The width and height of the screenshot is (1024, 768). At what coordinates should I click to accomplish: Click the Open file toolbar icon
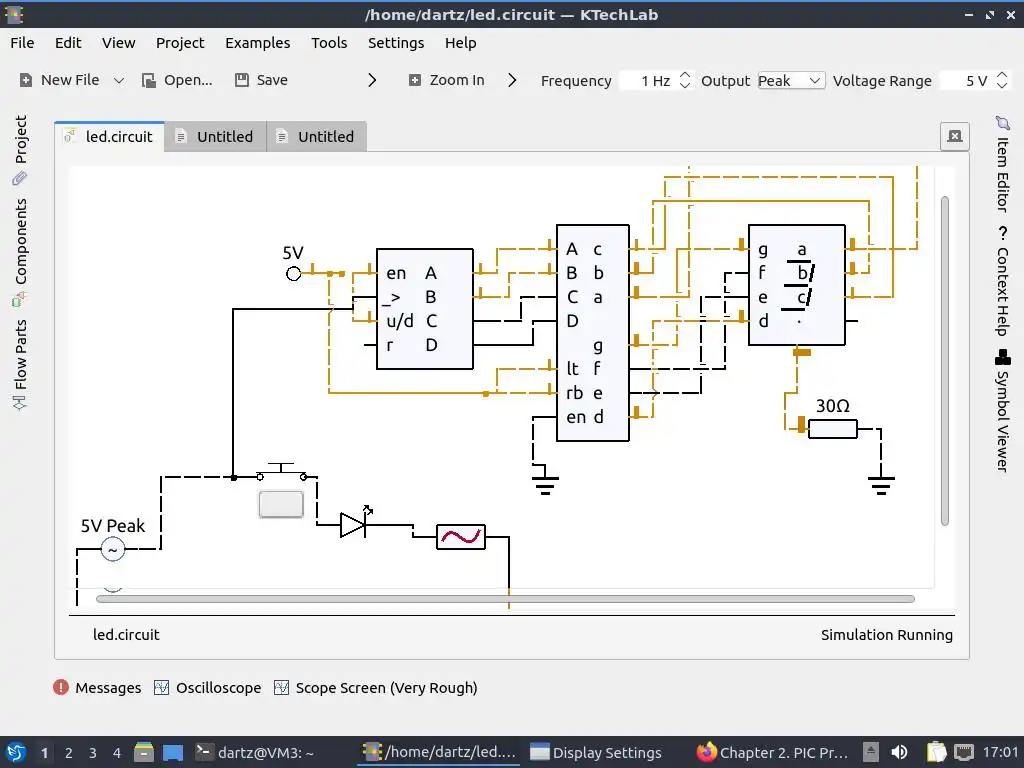149,80
